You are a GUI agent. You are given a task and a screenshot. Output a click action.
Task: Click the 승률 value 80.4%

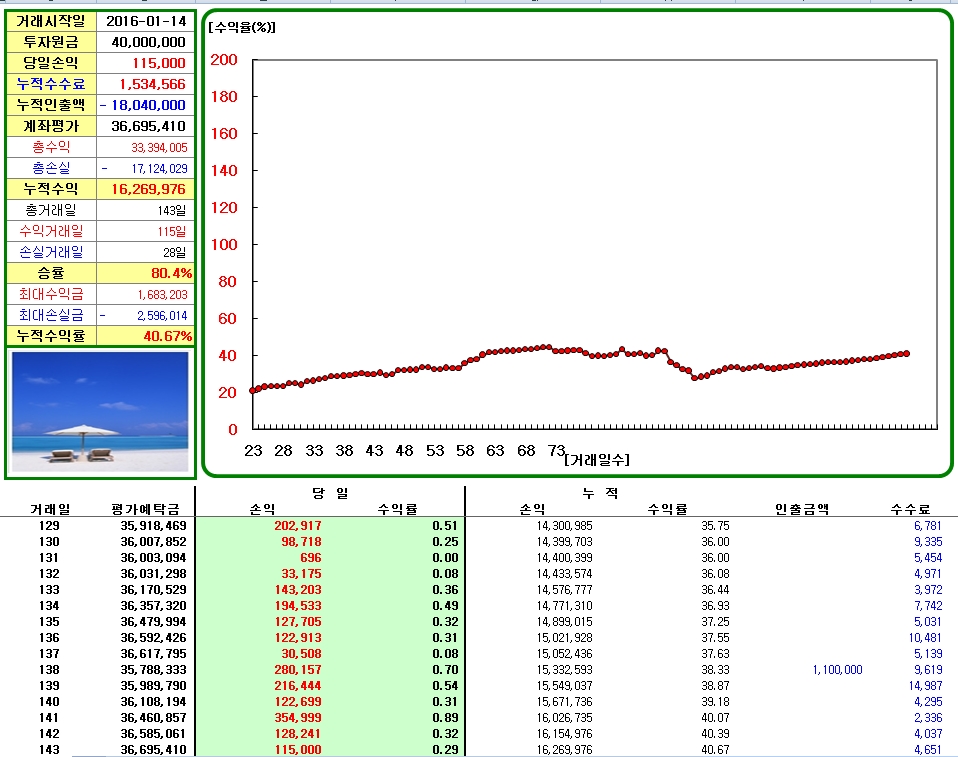coord(146,273)
